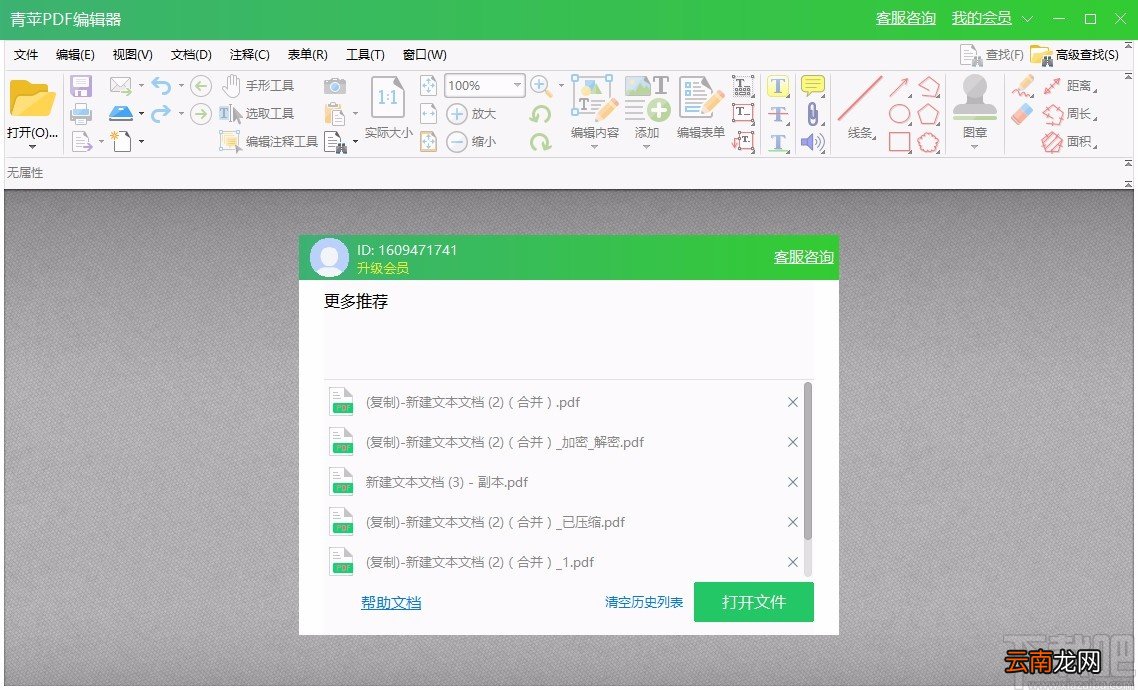
Task: Choose the pencil freehand drawing tool
Action: (1023, 86)
